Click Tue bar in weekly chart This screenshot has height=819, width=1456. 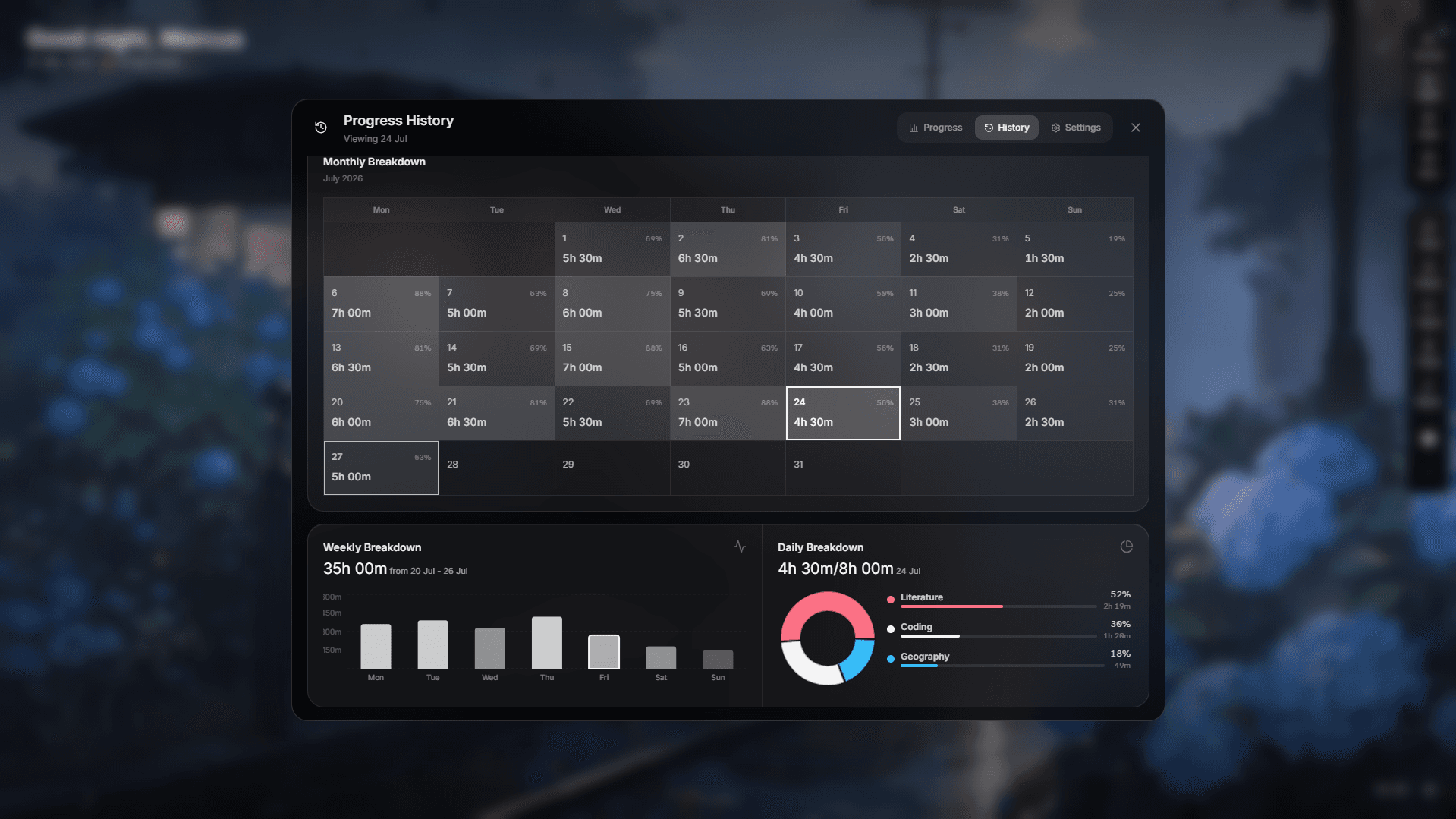(x=432, y=644)
